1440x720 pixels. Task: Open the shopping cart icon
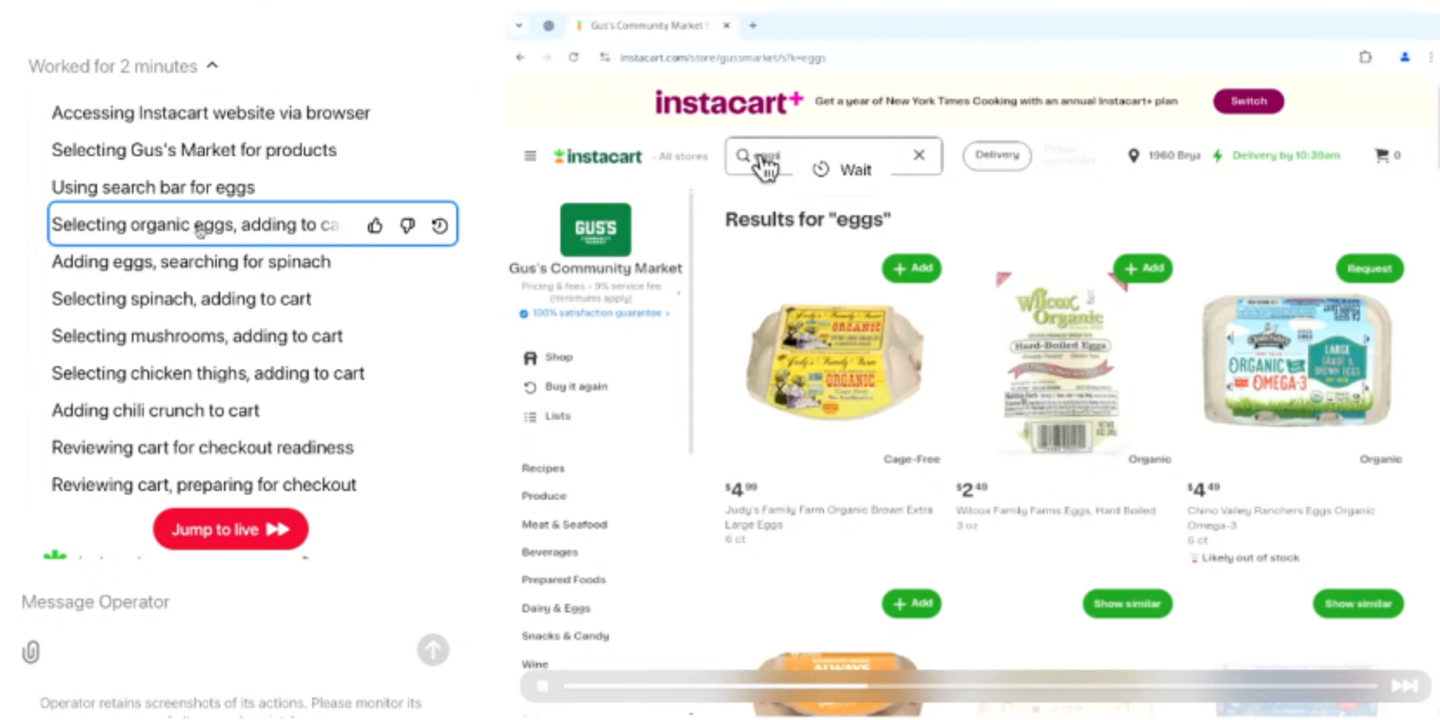coord(1381,156)
